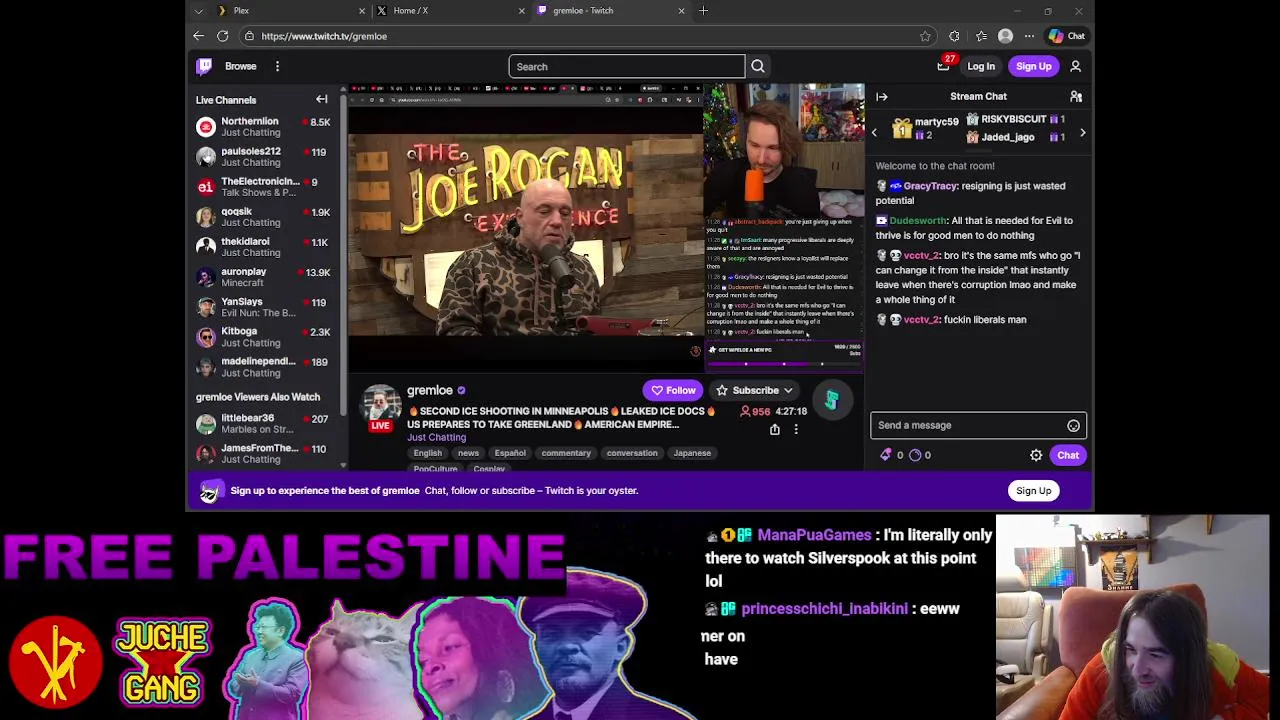Open the user account icon
Image resolution: width=1280 pixels, height=720 pixels.
pyautogui.click(x=1076, y=66)
